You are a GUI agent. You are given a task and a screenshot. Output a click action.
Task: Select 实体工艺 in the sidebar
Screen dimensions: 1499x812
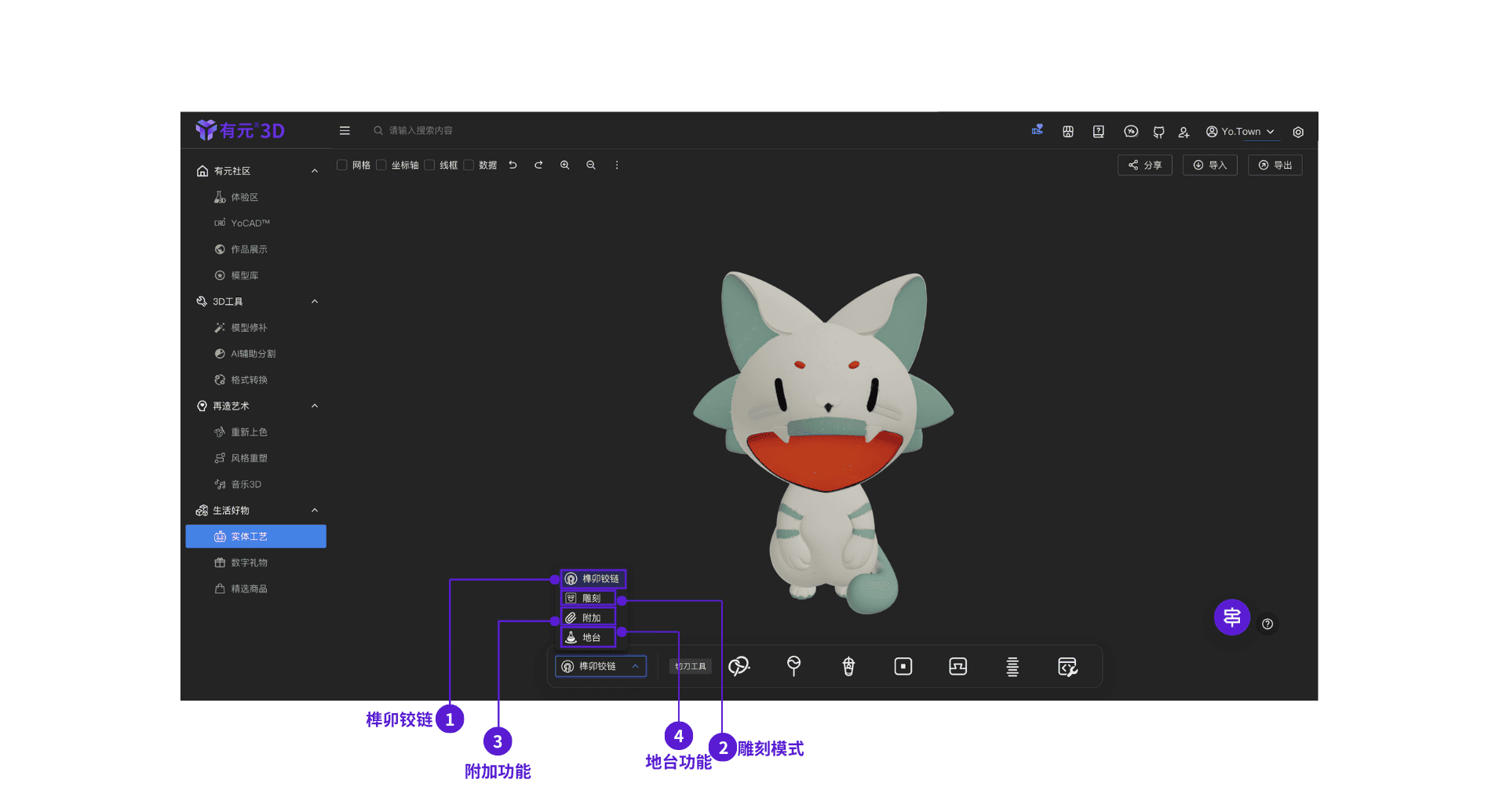pos(256,537)
